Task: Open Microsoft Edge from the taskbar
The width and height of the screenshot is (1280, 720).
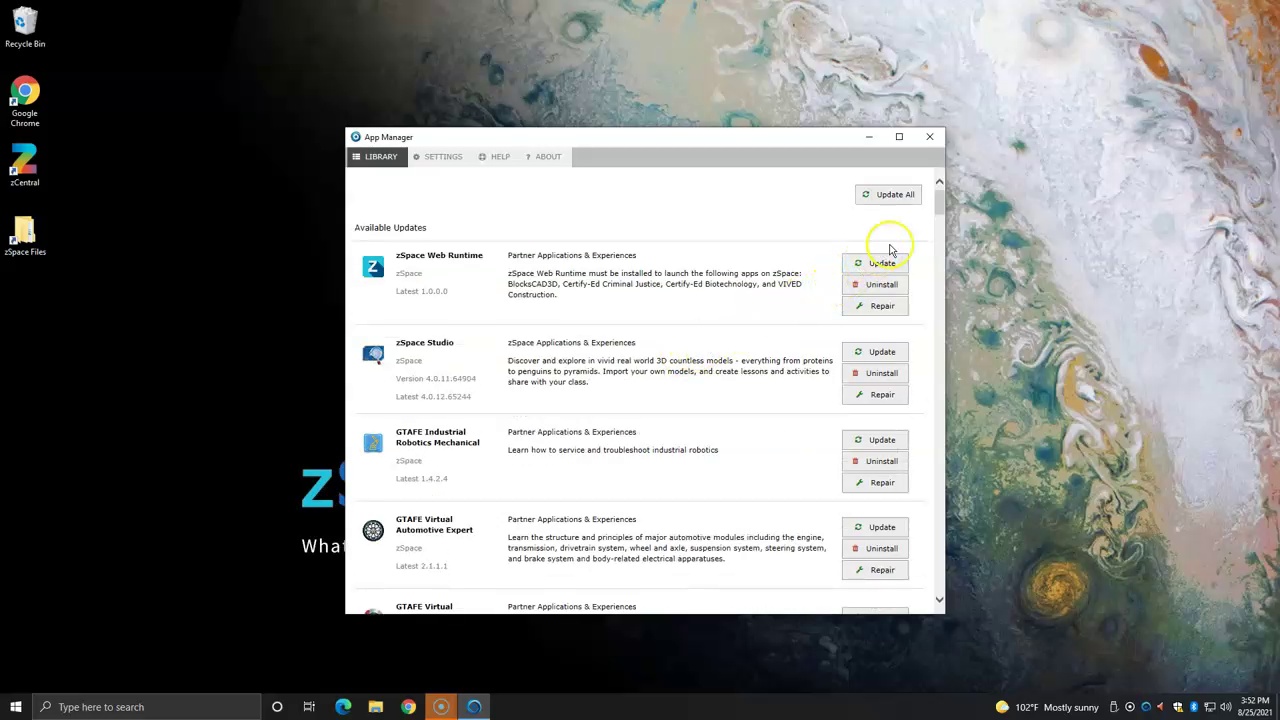Action: point(343,707)
